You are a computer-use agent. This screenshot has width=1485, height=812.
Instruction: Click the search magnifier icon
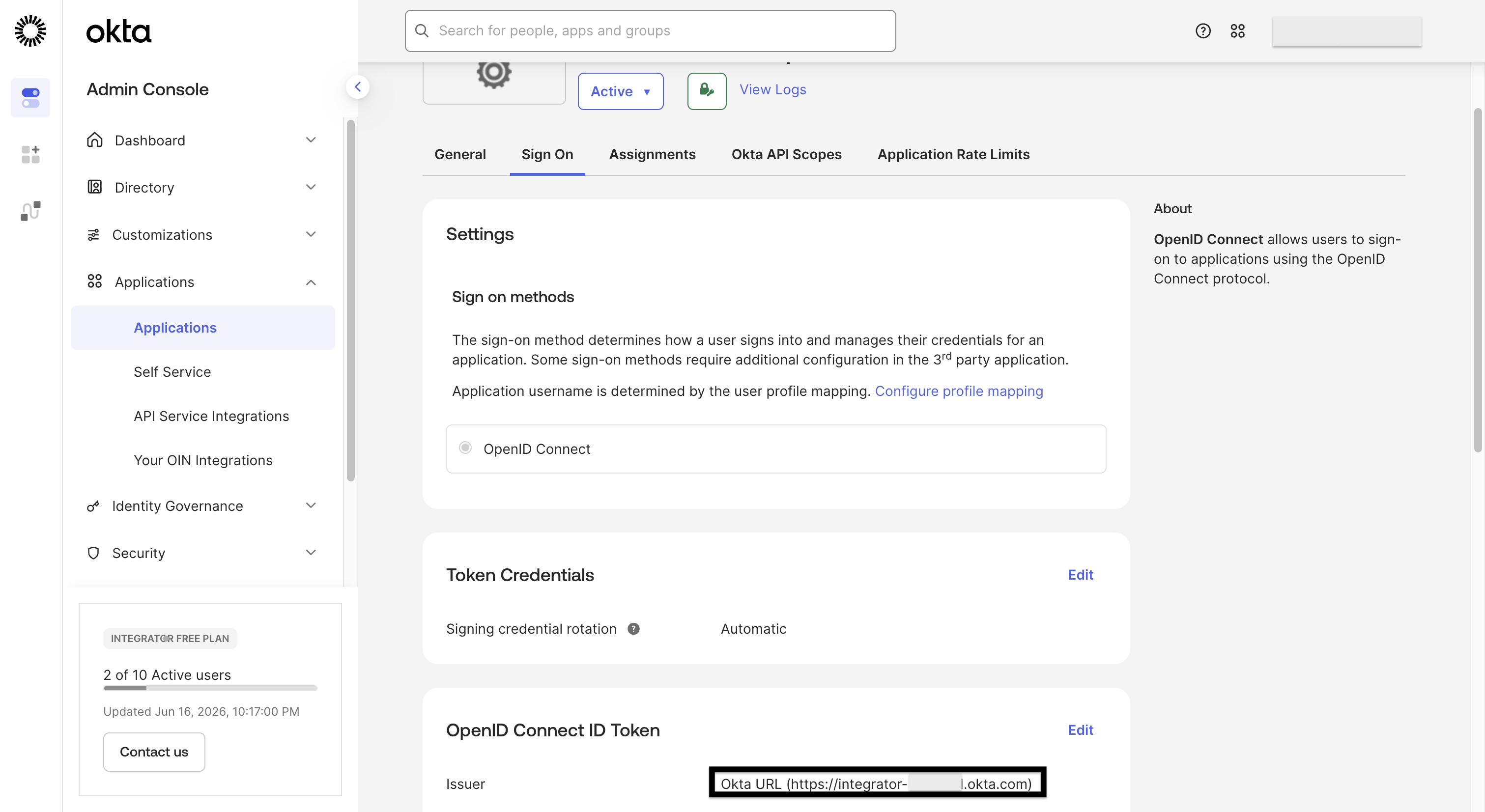point(422,31)
